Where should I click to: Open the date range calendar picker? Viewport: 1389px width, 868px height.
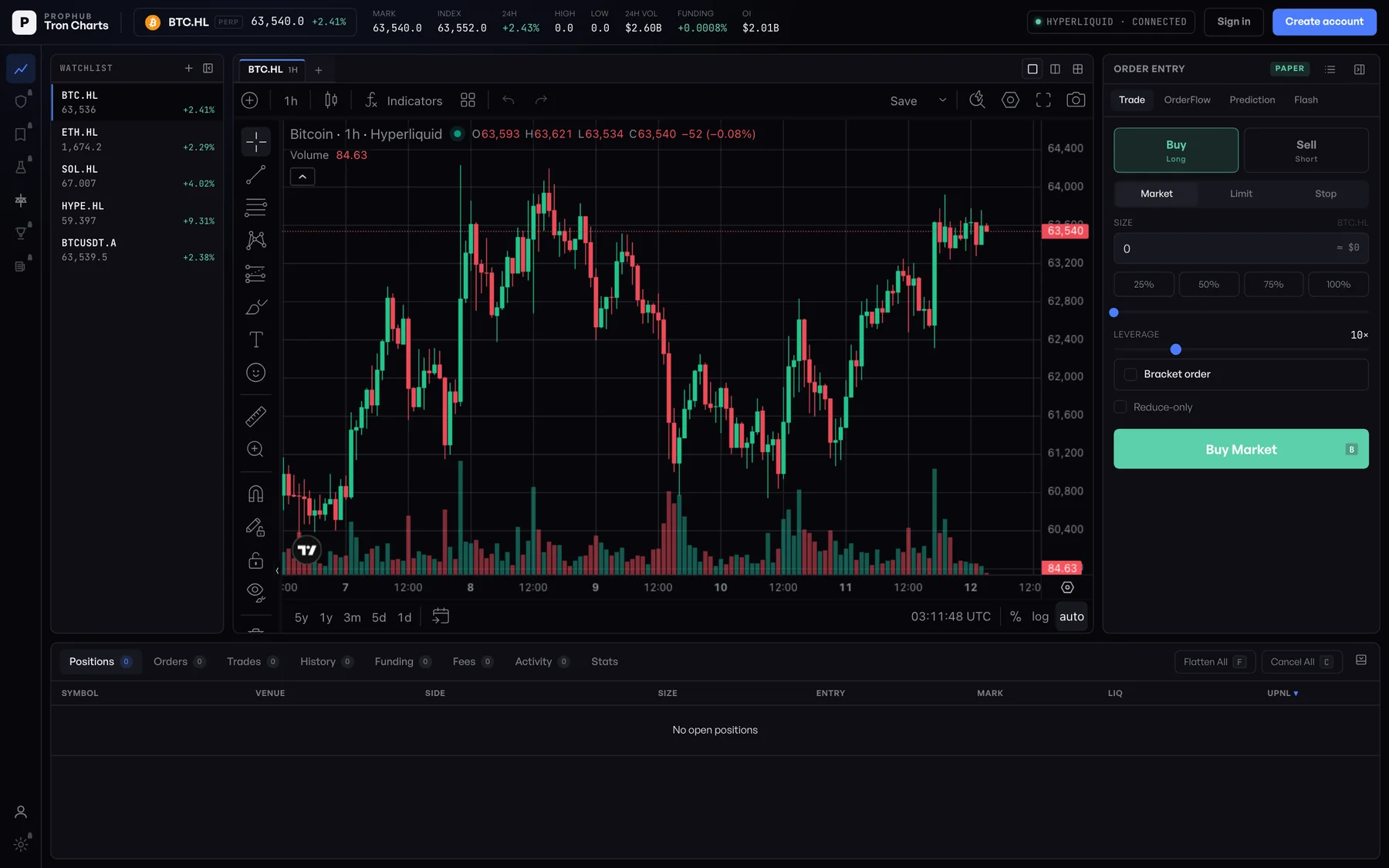coord(441,616)
